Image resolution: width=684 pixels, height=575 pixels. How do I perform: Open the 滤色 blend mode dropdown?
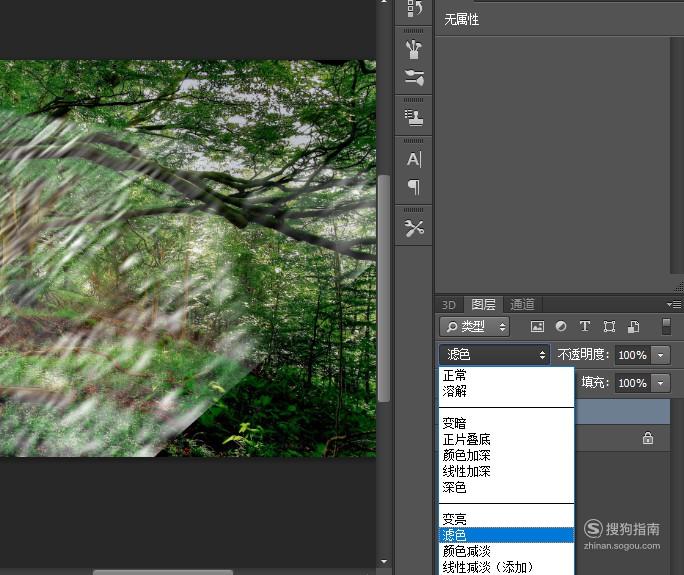click(x=494, y=354)
